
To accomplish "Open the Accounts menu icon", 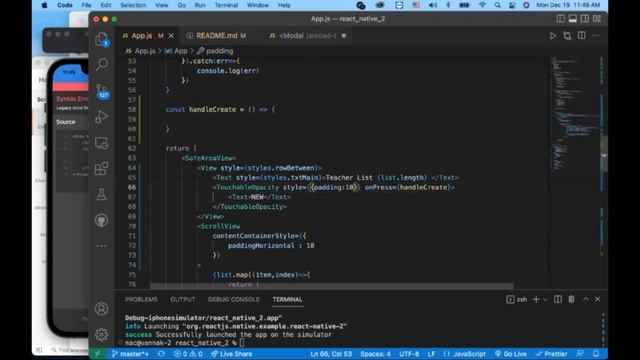I will [x=102, y=309].
